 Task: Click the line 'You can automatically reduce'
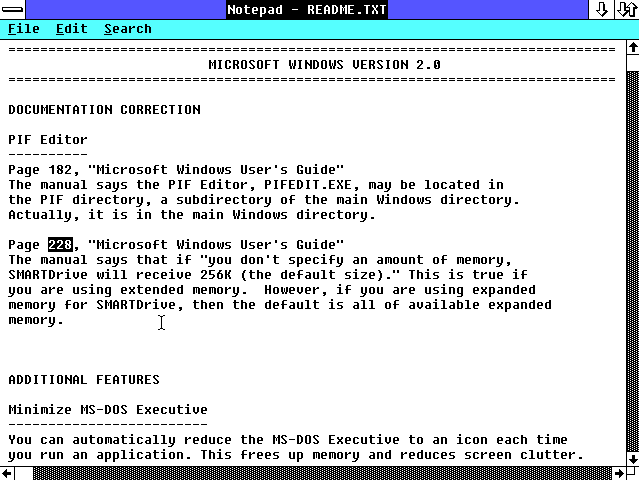[288, 440]
